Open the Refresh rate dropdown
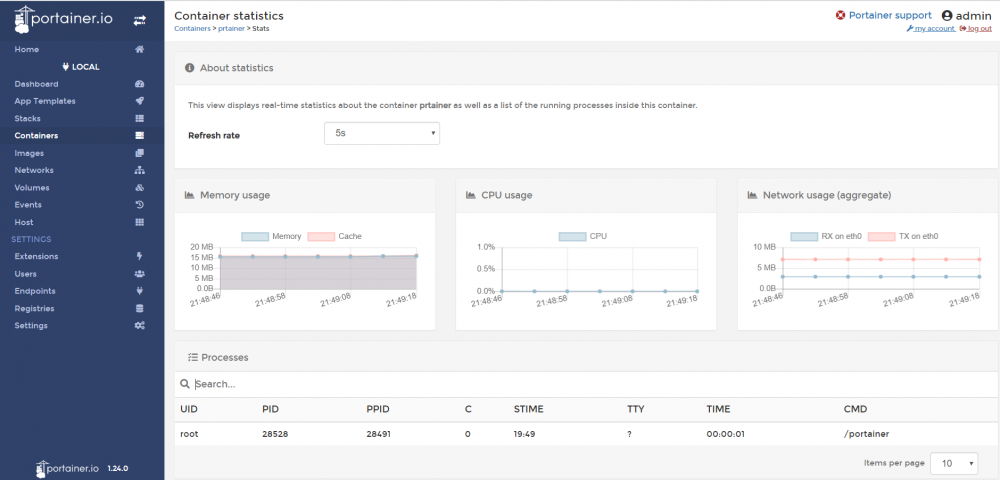This screenshot has width=1000, height=480. tap(382, 133)
